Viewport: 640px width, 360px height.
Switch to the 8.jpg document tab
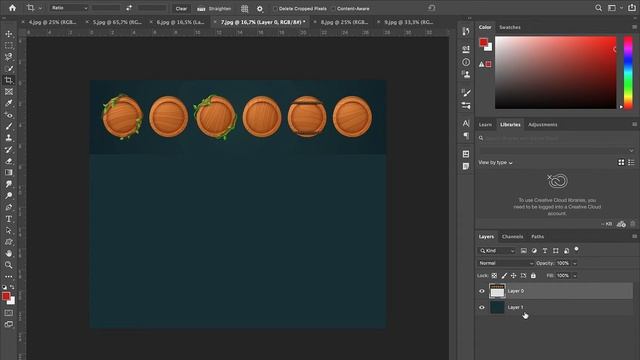(344, 22)
